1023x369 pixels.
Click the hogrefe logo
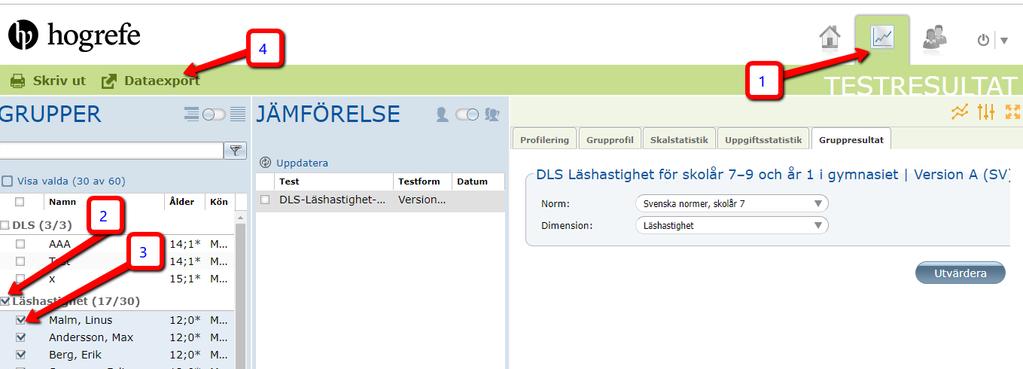point(74,35)
